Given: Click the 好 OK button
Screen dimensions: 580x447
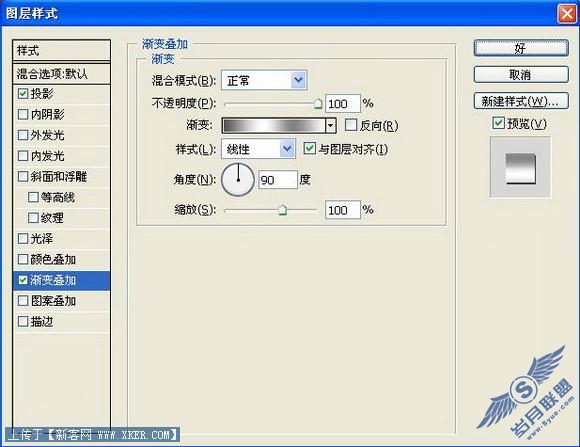Looking at the screenshot, I should [521, 48].
